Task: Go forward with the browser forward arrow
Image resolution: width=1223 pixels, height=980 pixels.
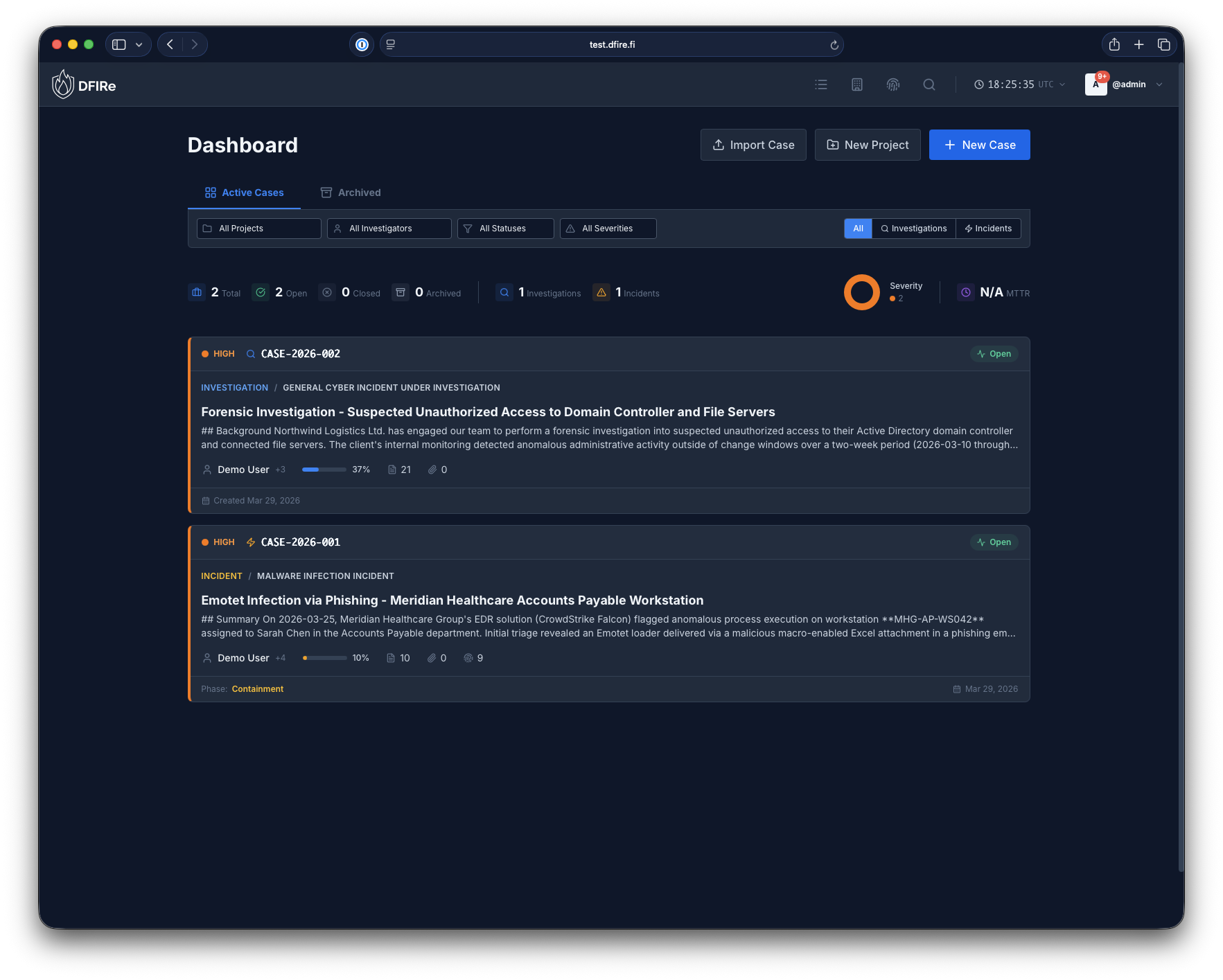Action: tap(195, 44)
